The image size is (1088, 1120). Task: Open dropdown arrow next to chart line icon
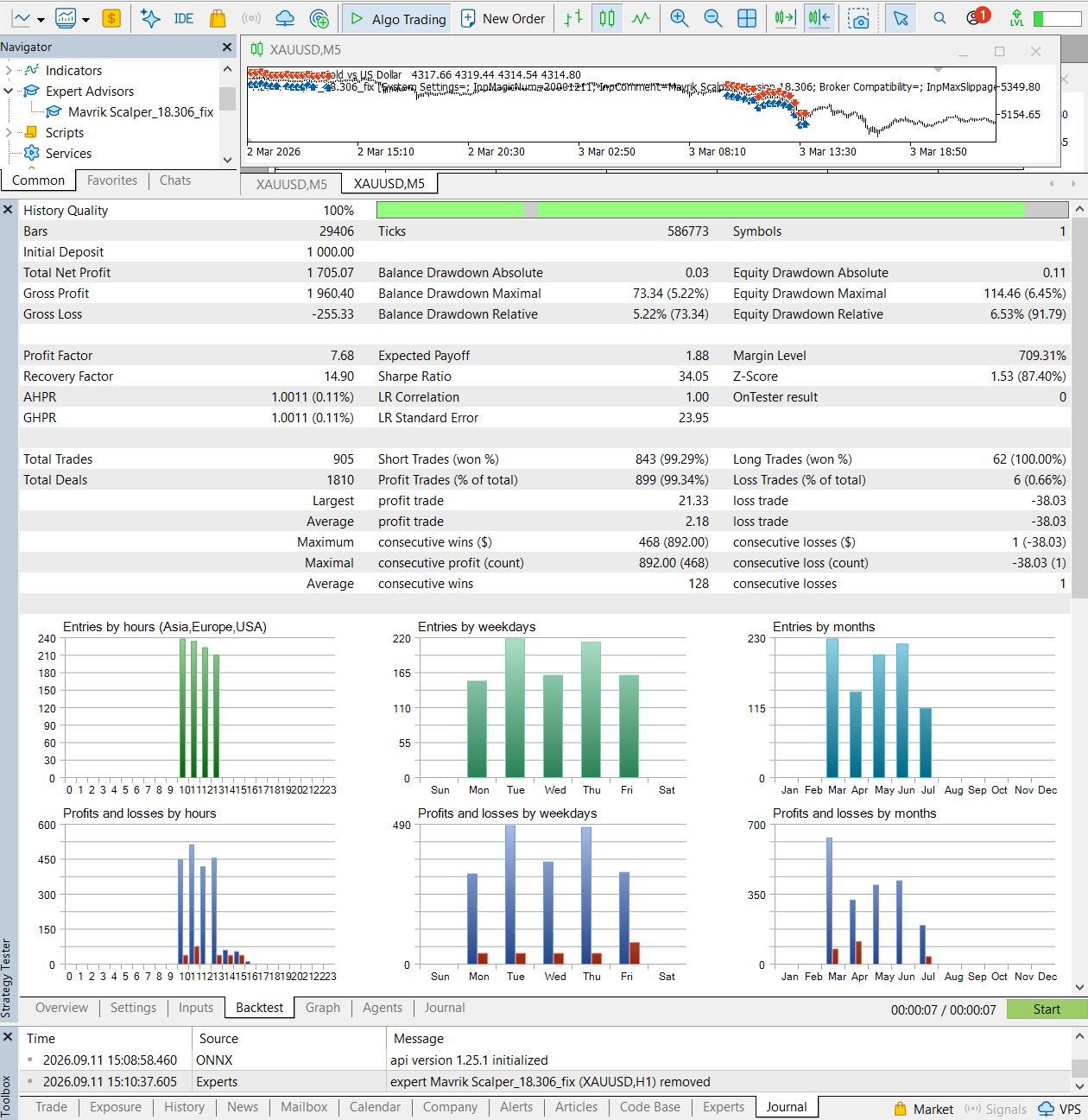point(41,19)
